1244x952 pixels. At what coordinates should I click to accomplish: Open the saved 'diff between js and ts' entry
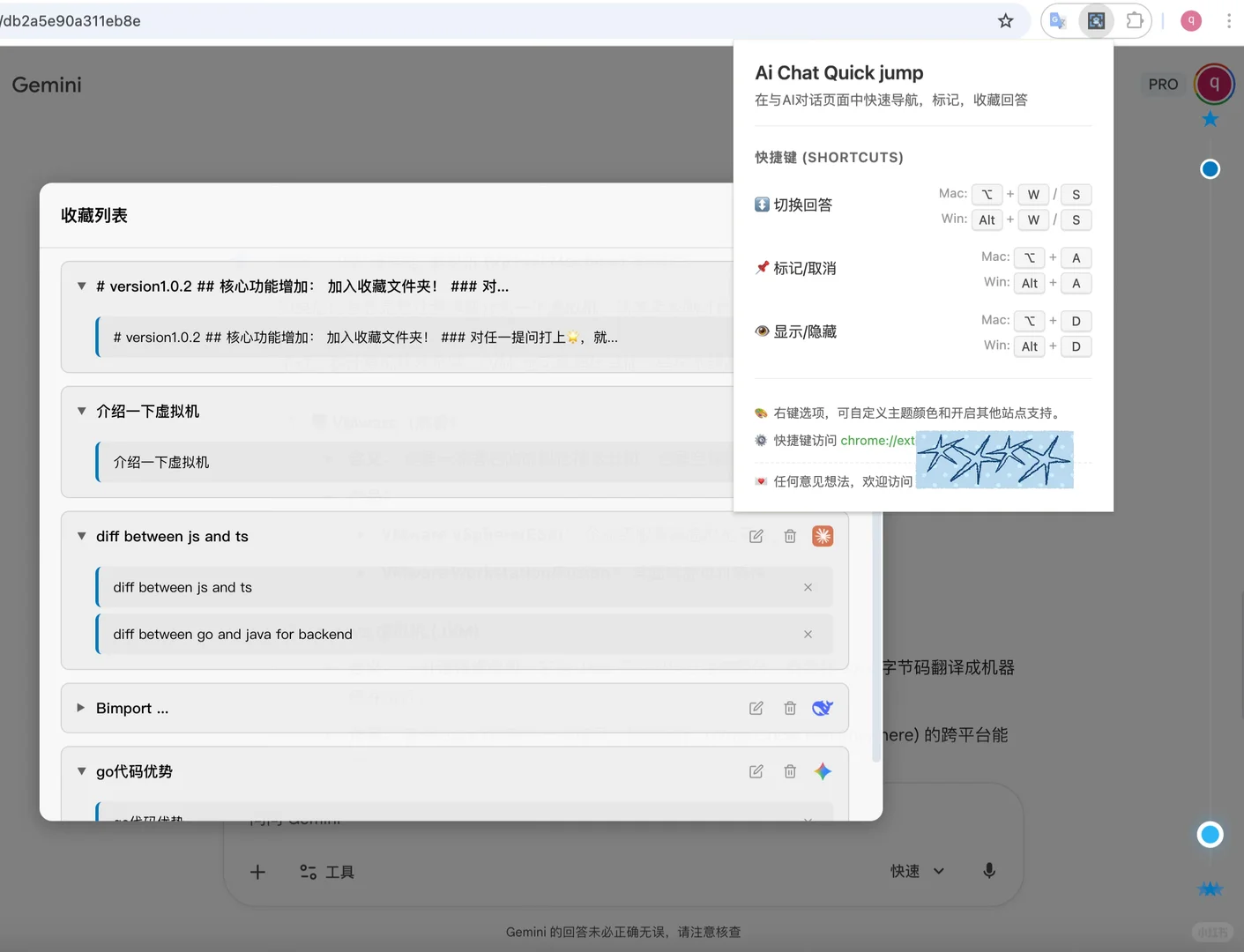coord(464,587)
